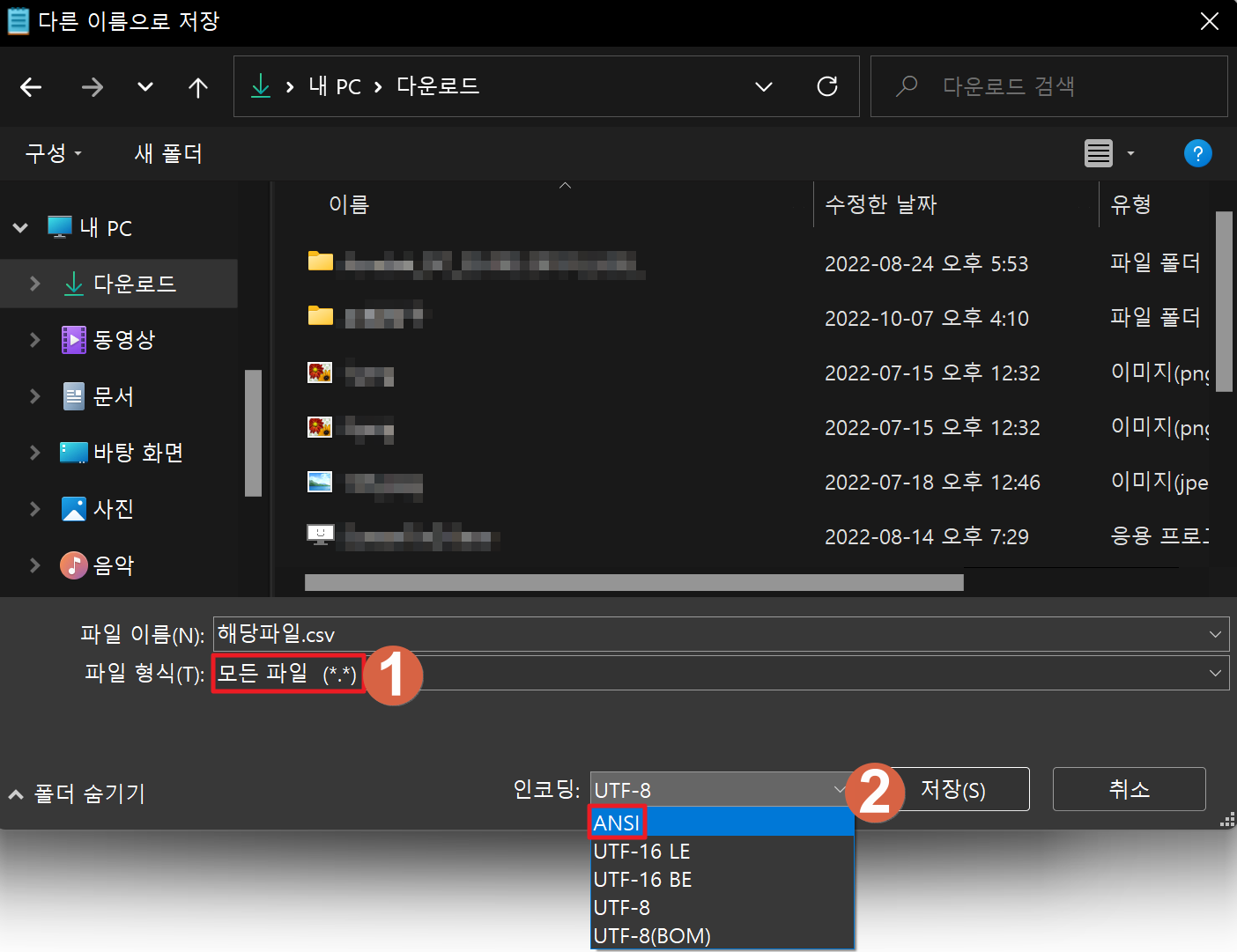The height and width of the screenshot is (952, 1237).
Task: Click the download arrow icon in address bar
Action: (261, 86)
